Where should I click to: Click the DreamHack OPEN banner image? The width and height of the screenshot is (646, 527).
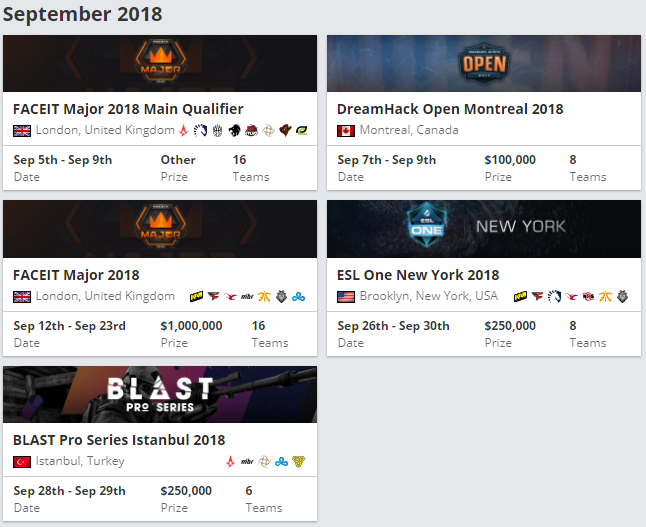tap(484, 63)
